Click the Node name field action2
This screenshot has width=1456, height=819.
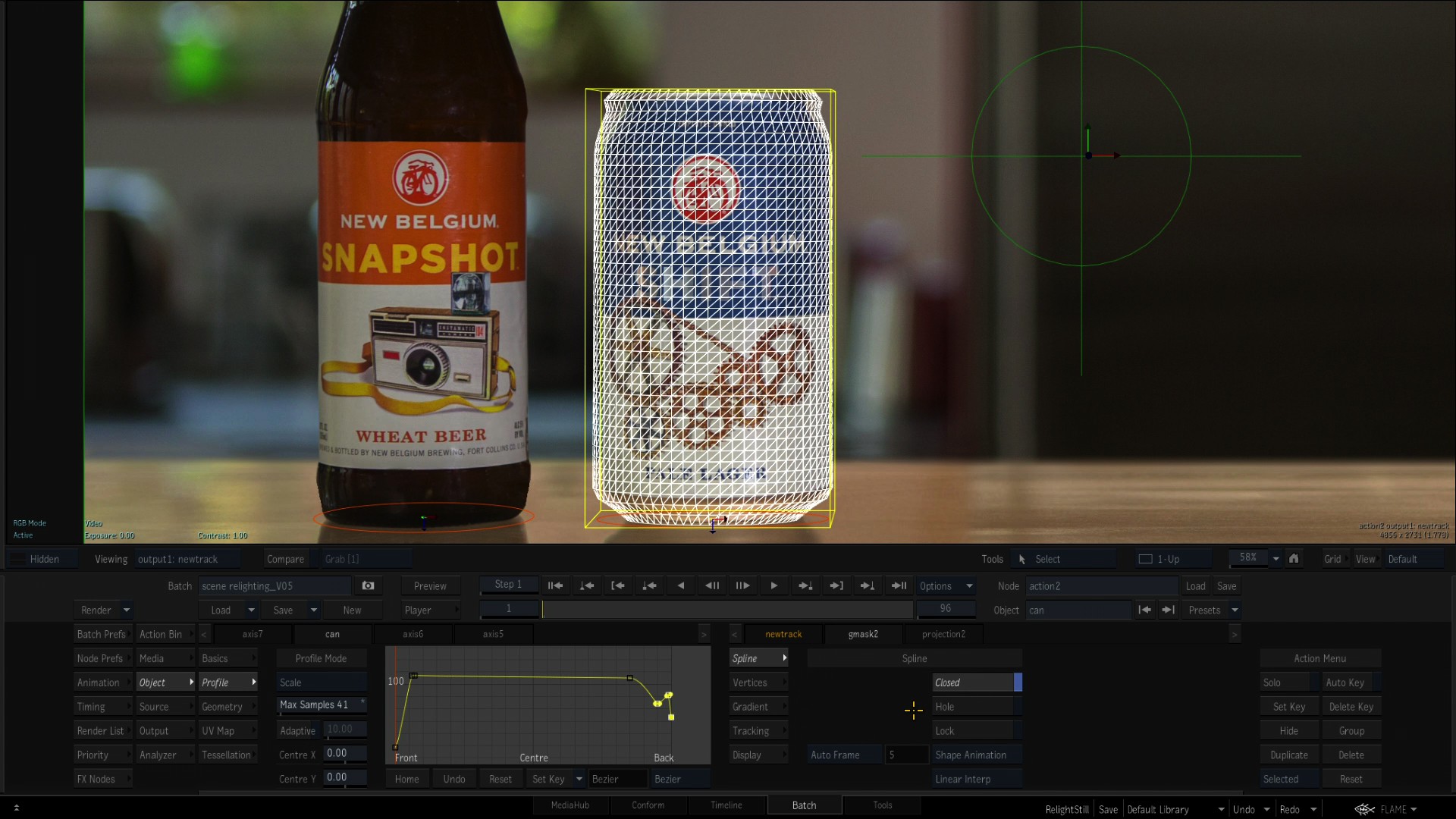point(1102,585)
